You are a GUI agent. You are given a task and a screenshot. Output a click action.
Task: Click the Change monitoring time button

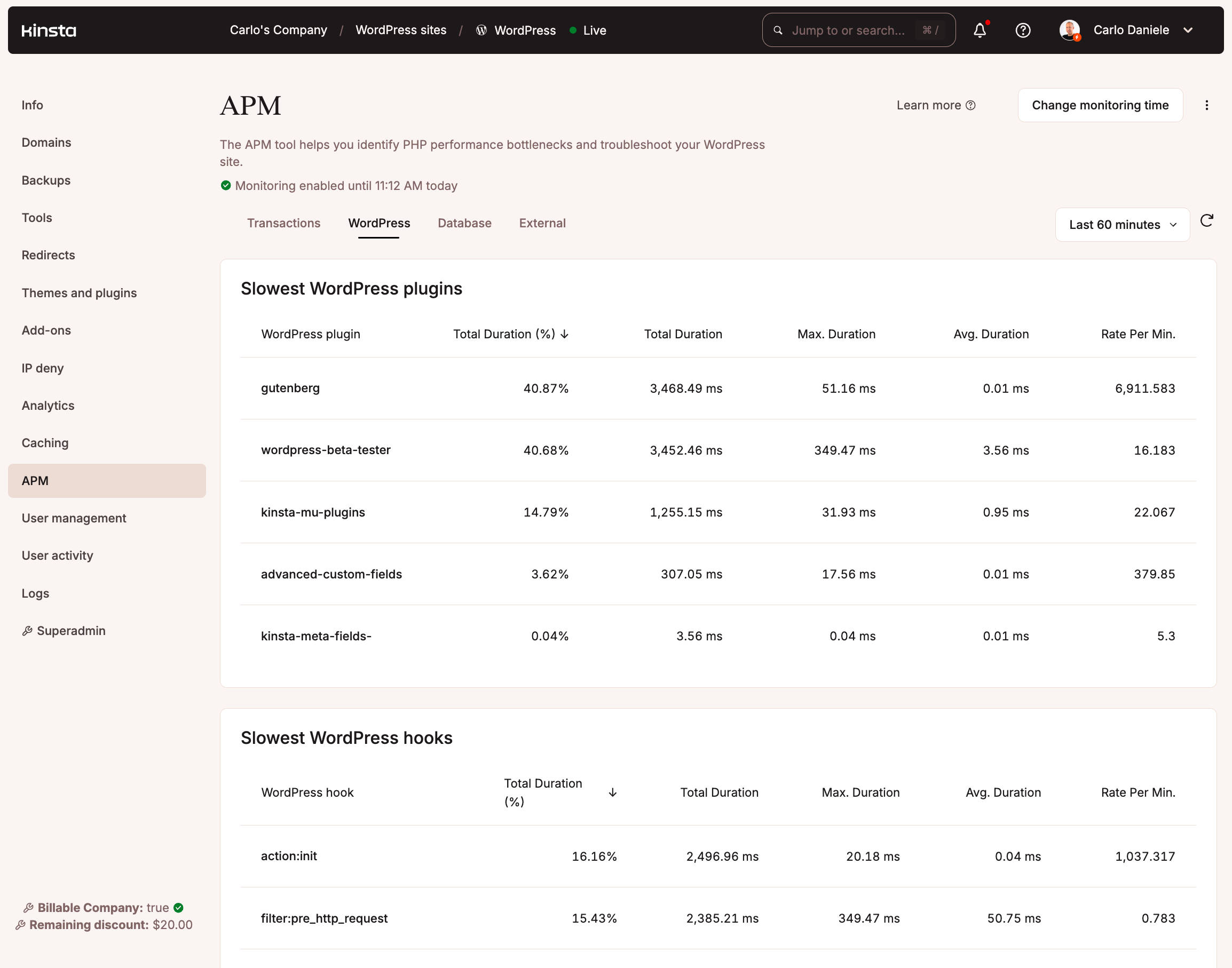1100,105
